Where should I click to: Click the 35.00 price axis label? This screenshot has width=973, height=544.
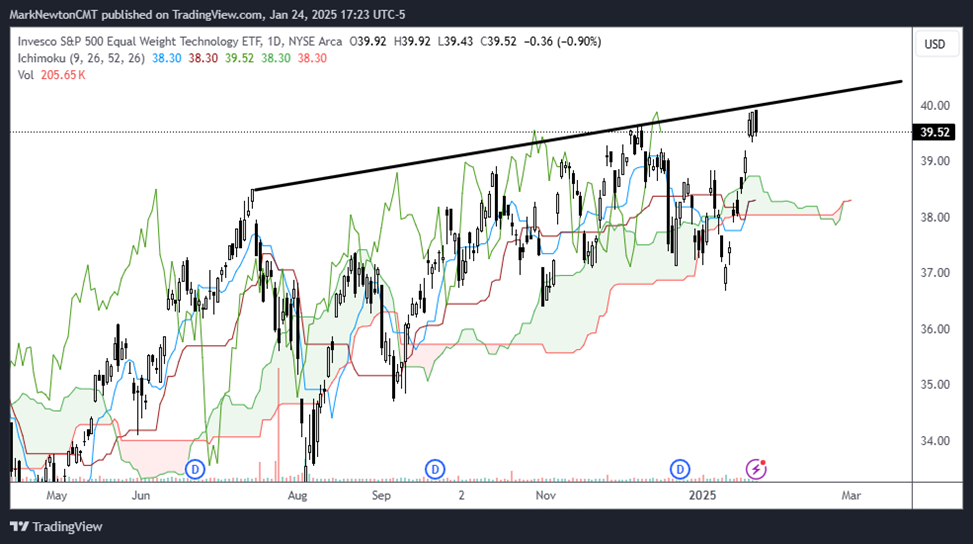click(935, 385)
